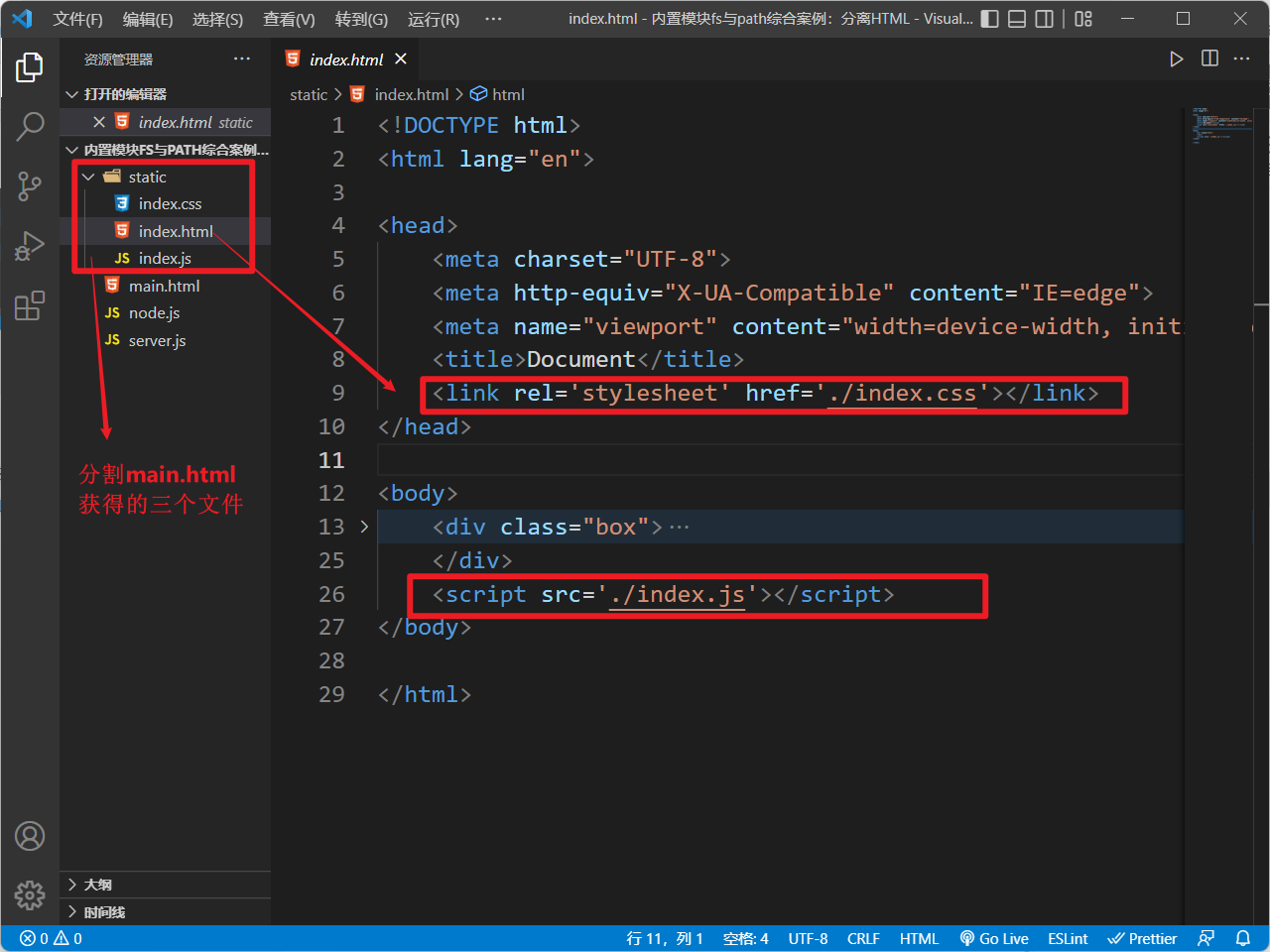Collapse the 打开的编辑器 section
This screenshot has height=952, width=1270.
coord(165,94)
